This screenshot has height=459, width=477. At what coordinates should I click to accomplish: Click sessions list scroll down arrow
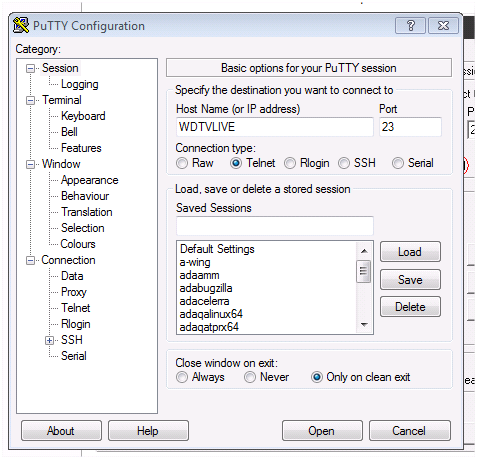coord(364,325)
